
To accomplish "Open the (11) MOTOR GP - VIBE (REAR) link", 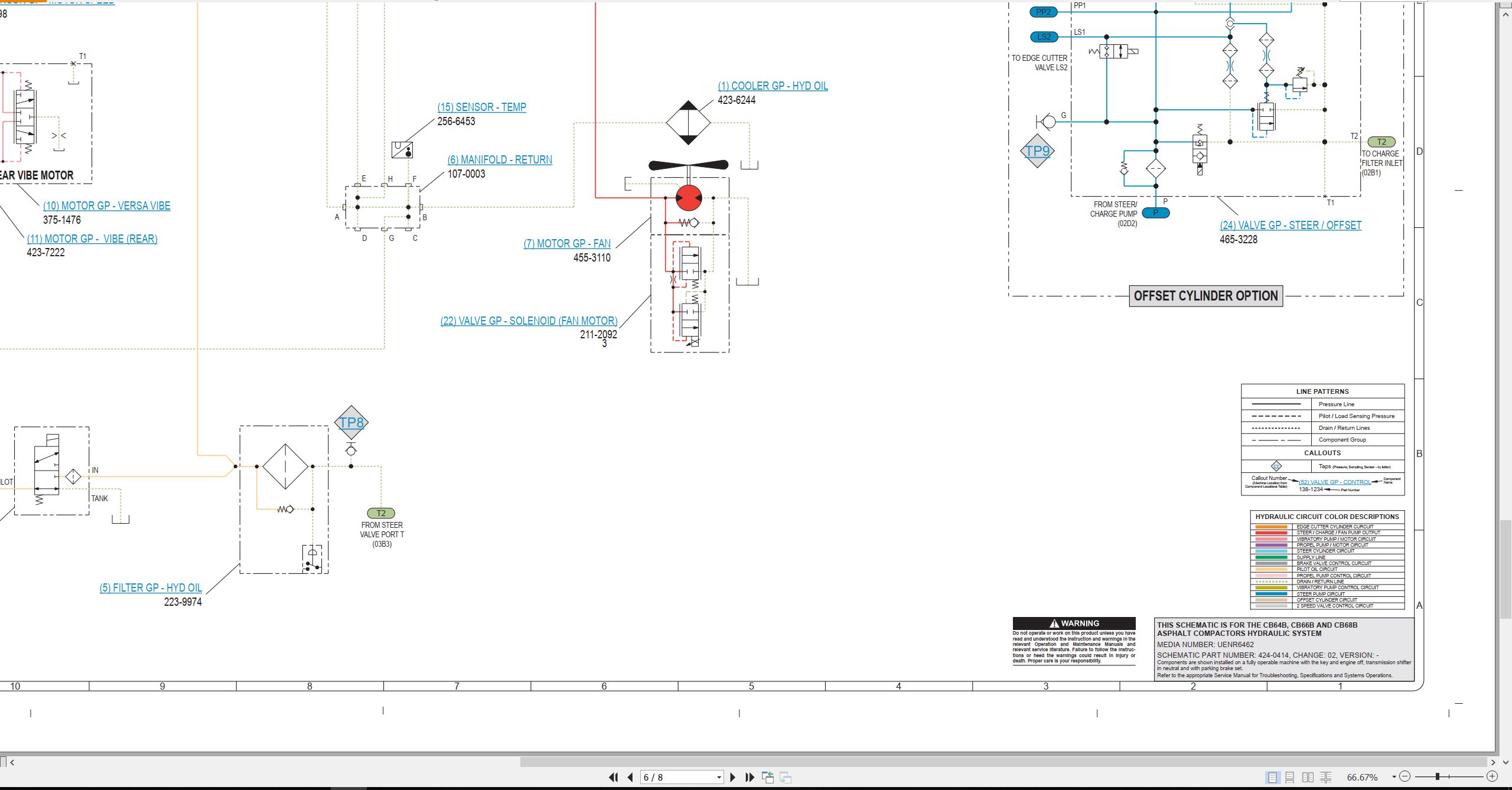I will pyautogui.click(x=92, y=239).
